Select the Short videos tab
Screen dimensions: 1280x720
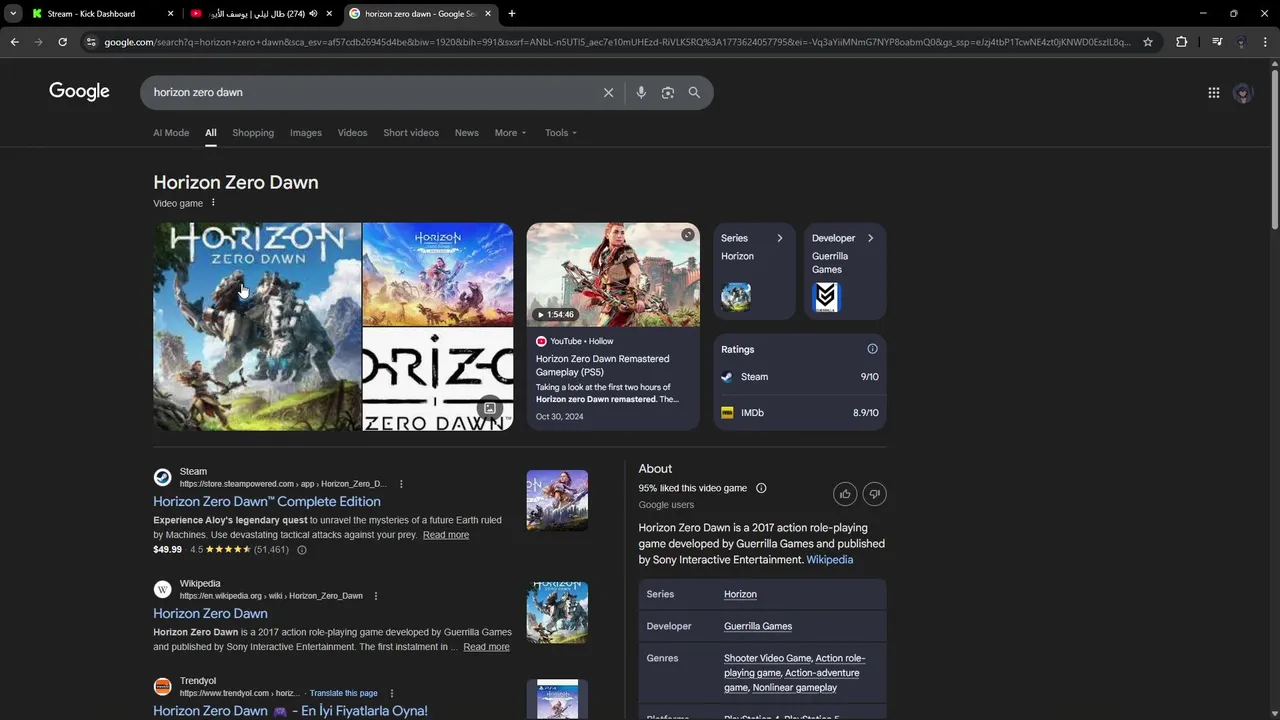coord(411,133)
